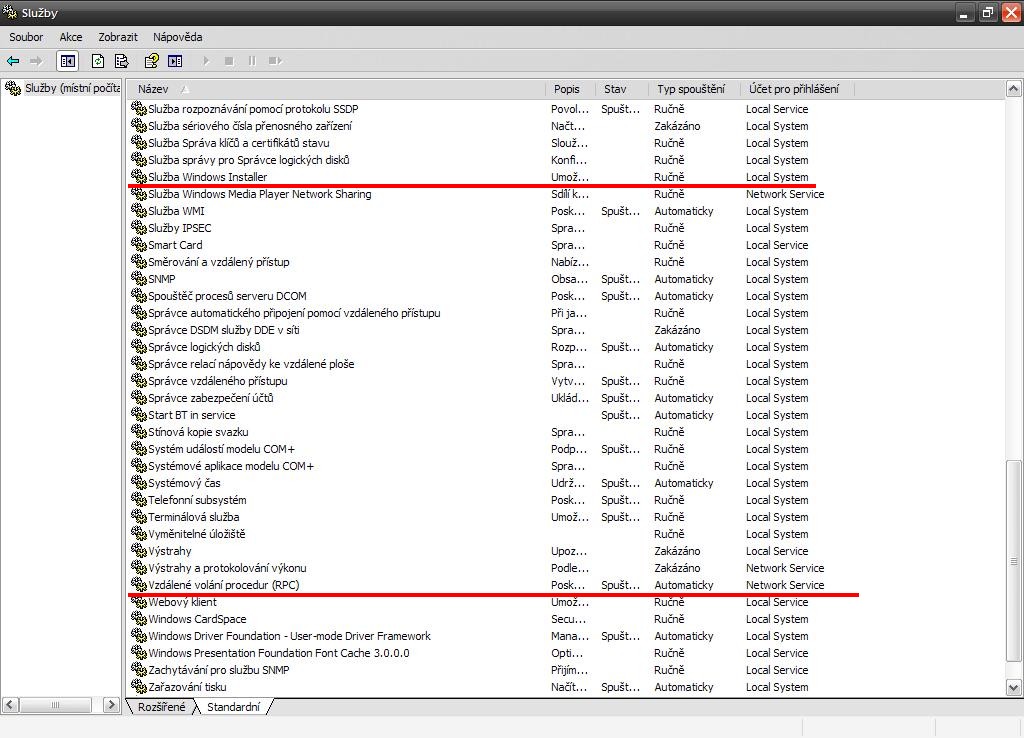This screenshot has width=1024, height=738.
Task: Click Zakázáno for Výstrahy a protokolování výkonu
Action: 677,568
